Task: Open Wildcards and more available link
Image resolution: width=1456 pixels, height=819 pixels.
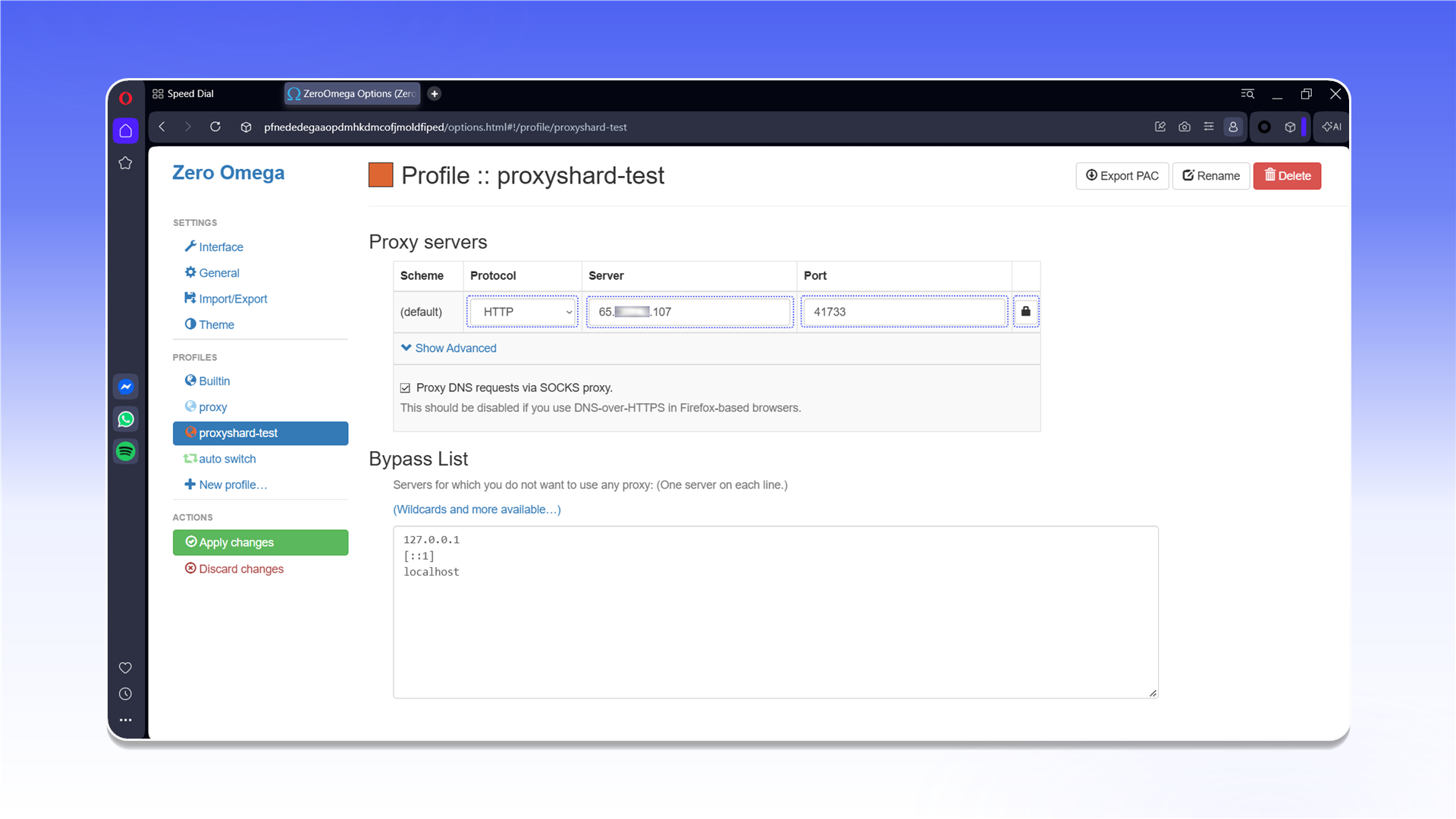Action: point(477,510)
